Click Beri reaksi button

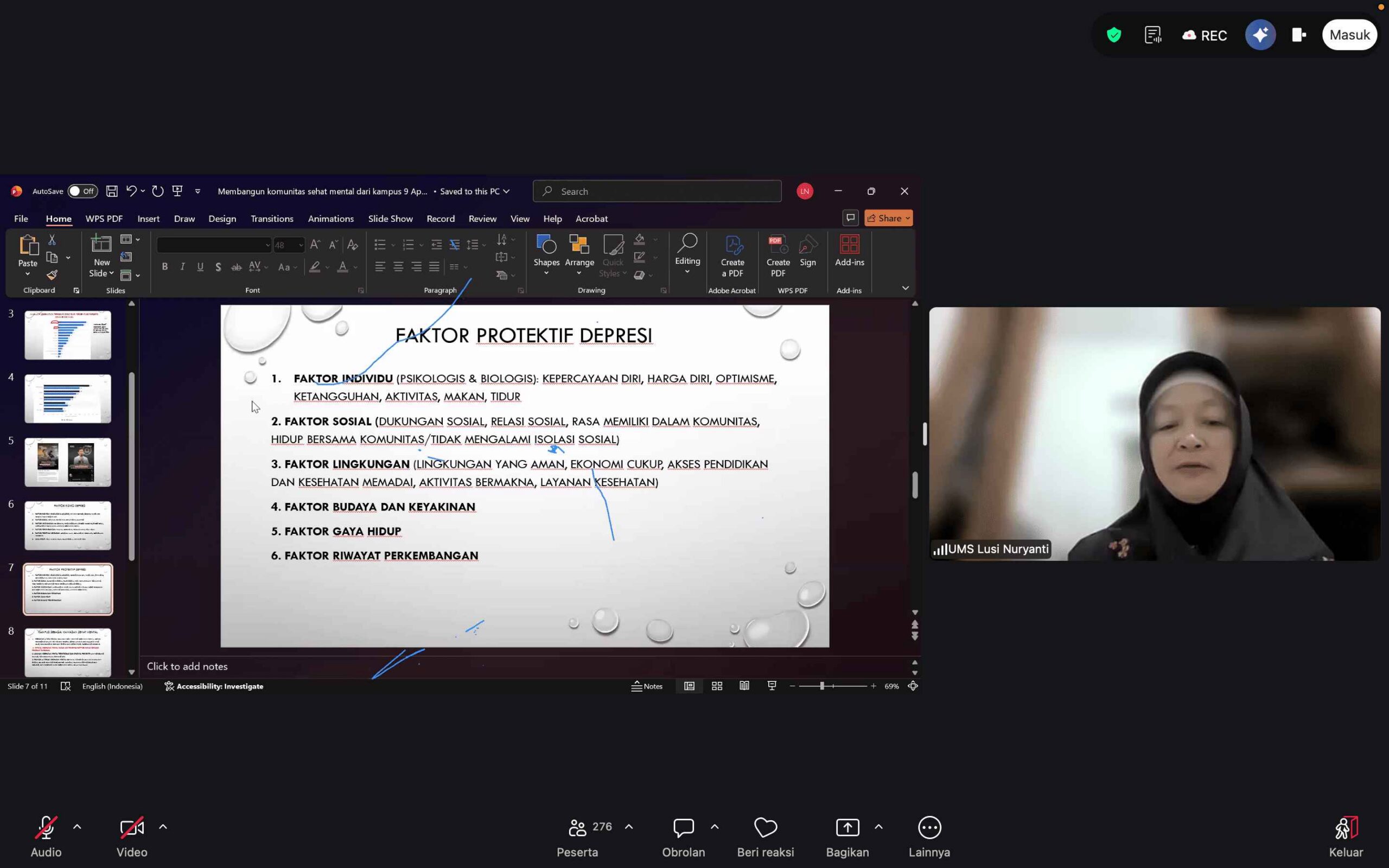tap(765, 837)
